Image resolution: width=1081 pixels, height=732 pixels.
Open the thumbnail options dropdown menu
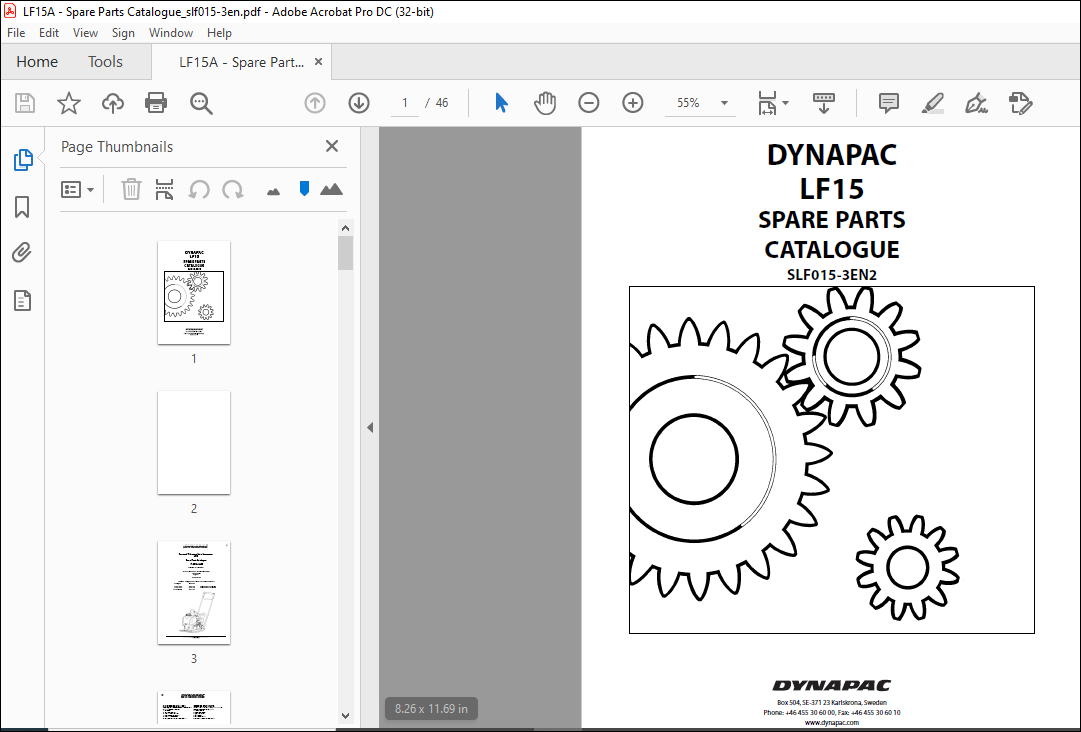tap(77, 190)
